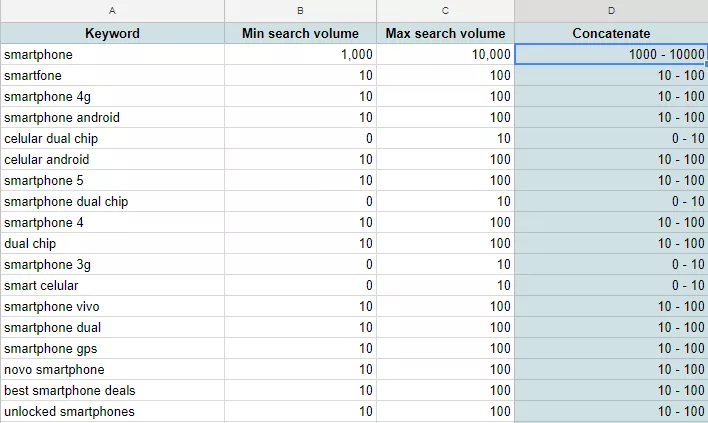Click max volume cell in smartfone row
This screenshot has width=708, height=423.
pyautogui.click(x=445, y=75)
